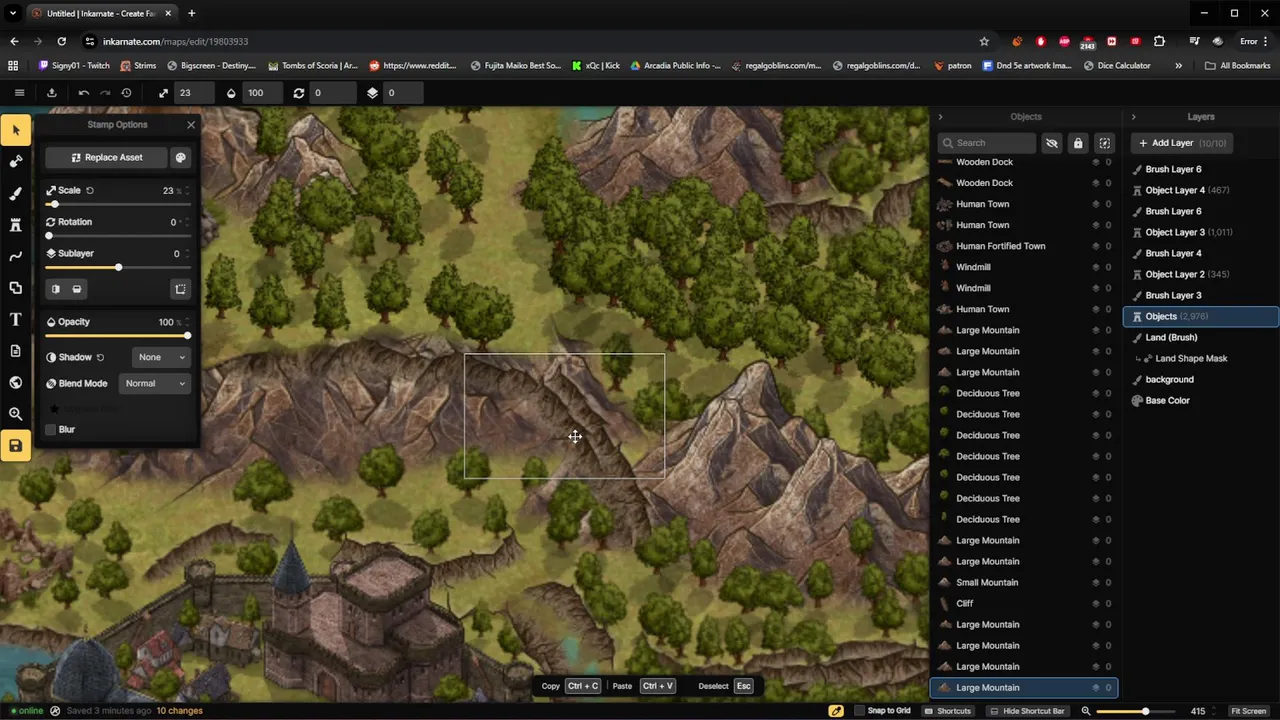Screen dimensions: 1280x720
Task: Select Small Mountain in Objects list
Action: point(1025,582)
